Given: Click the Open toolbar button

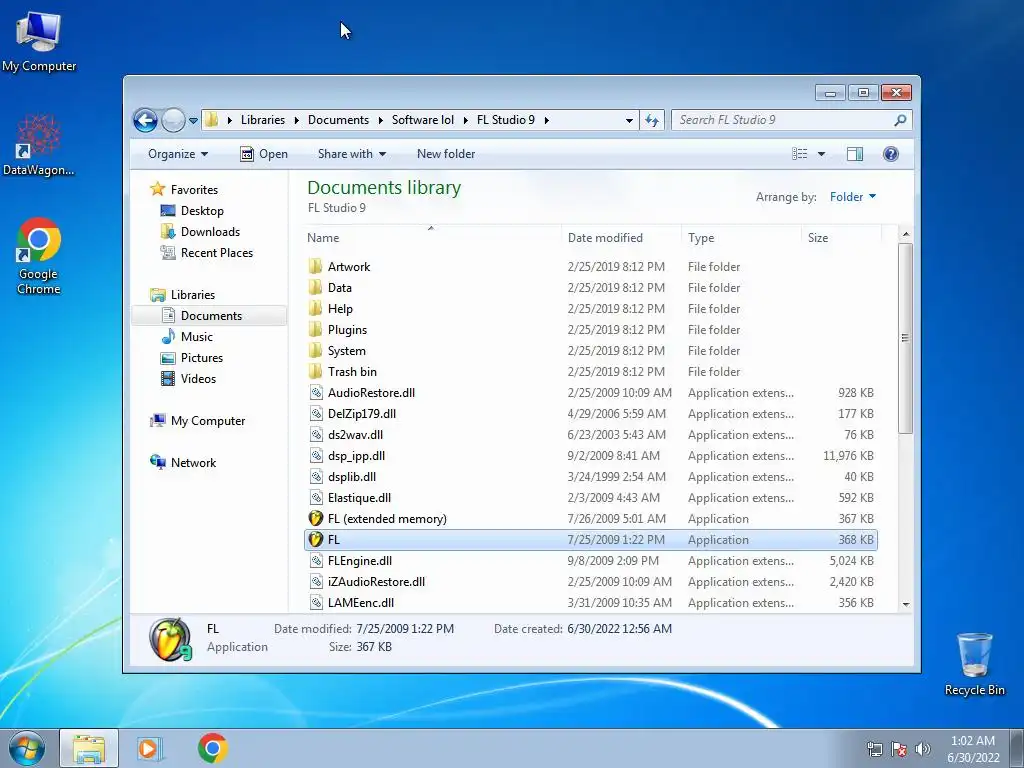Looking at the screenshot, I should click(264, 154).
